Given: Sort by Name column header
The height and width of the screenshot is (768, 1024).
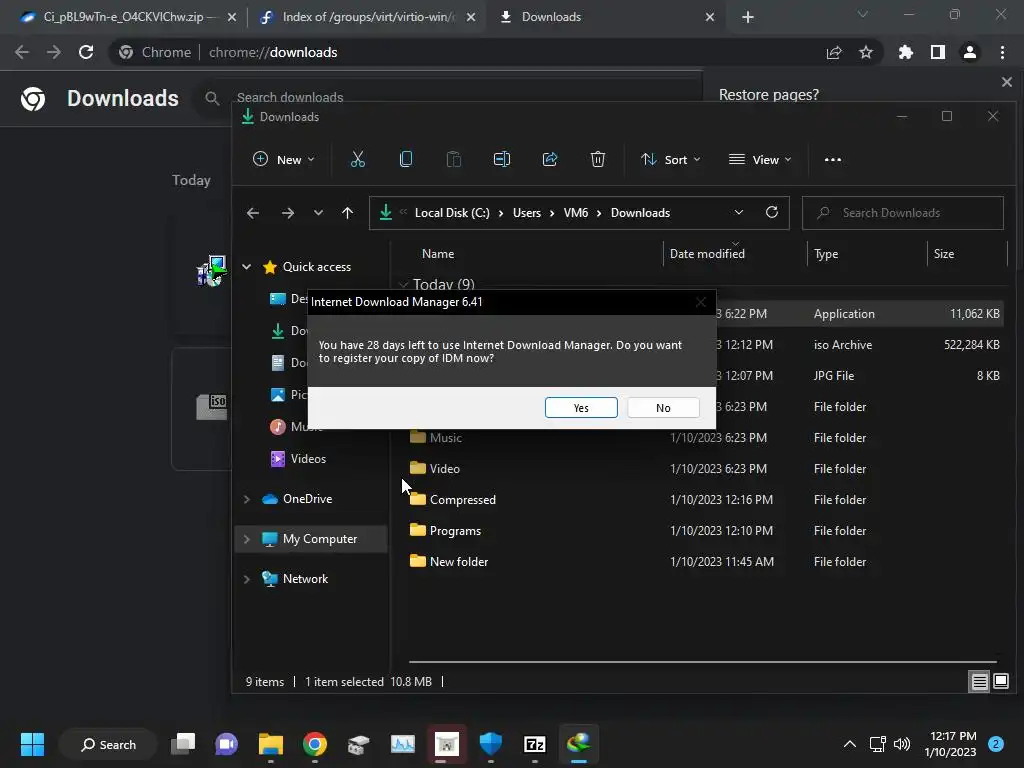Looking at the screenshot, I should [438, 254].
